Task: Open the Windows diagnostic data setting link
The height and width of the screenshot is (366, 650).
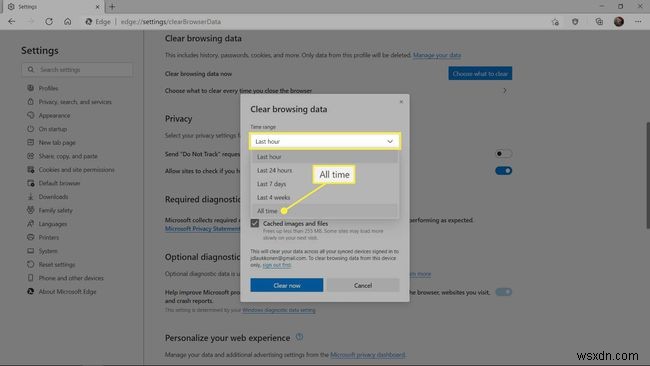Action: (279, 310)
